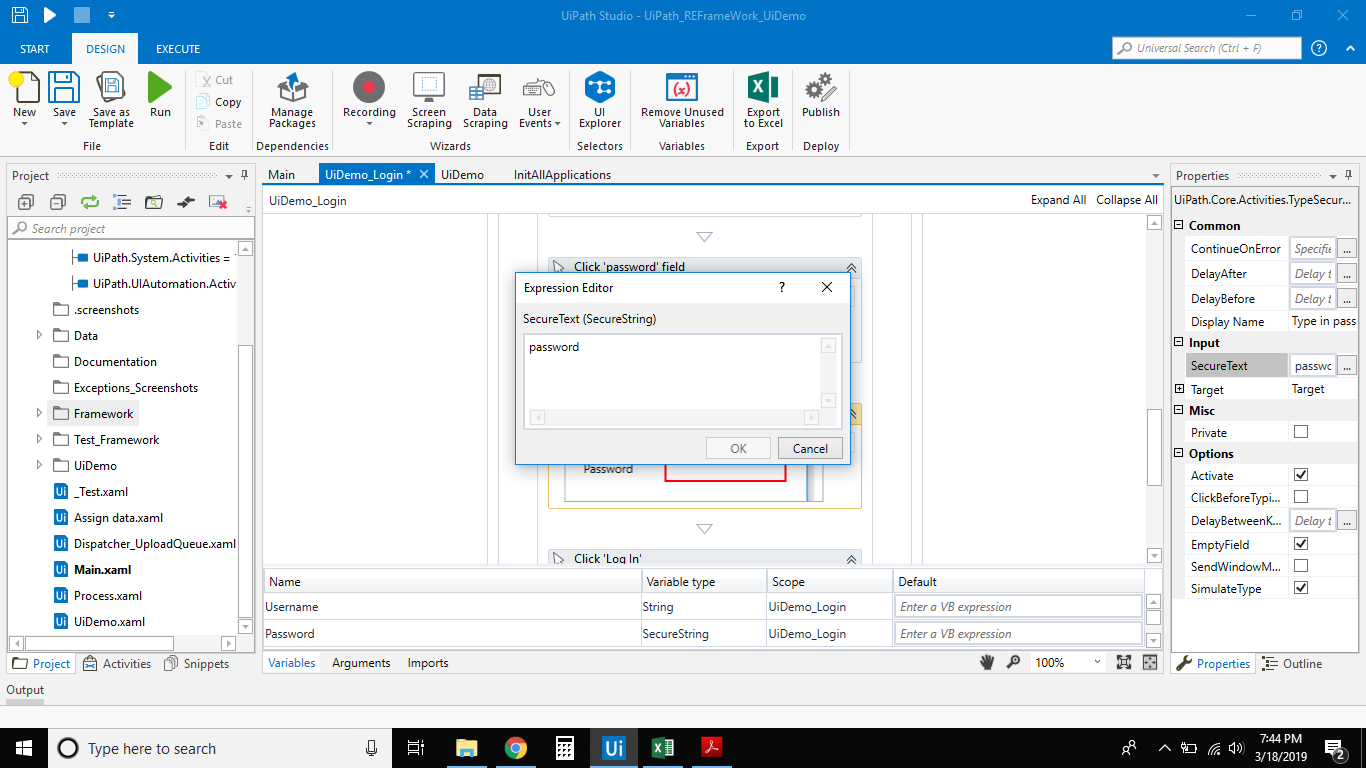
Task: Switch to the Arguments tab
Action: tap(361, 663)
